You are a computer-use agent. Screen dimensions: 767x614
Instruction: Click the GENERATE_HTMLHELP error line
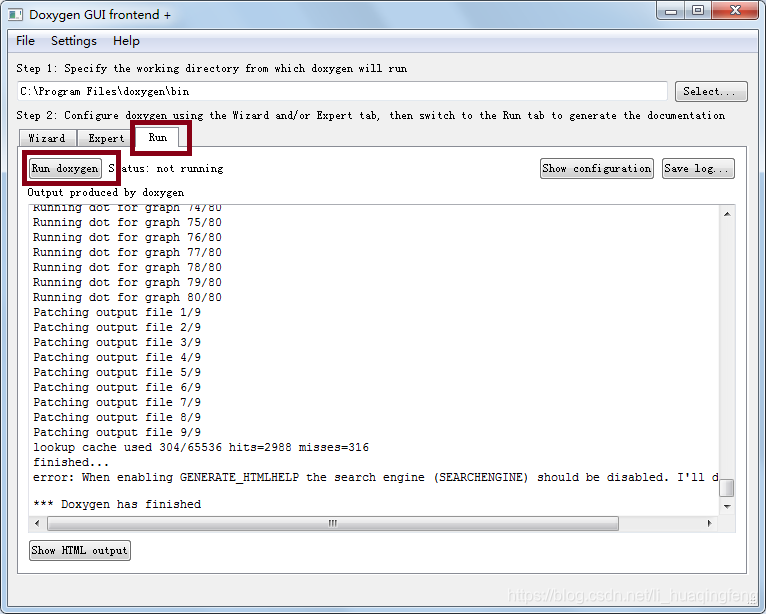376,478
